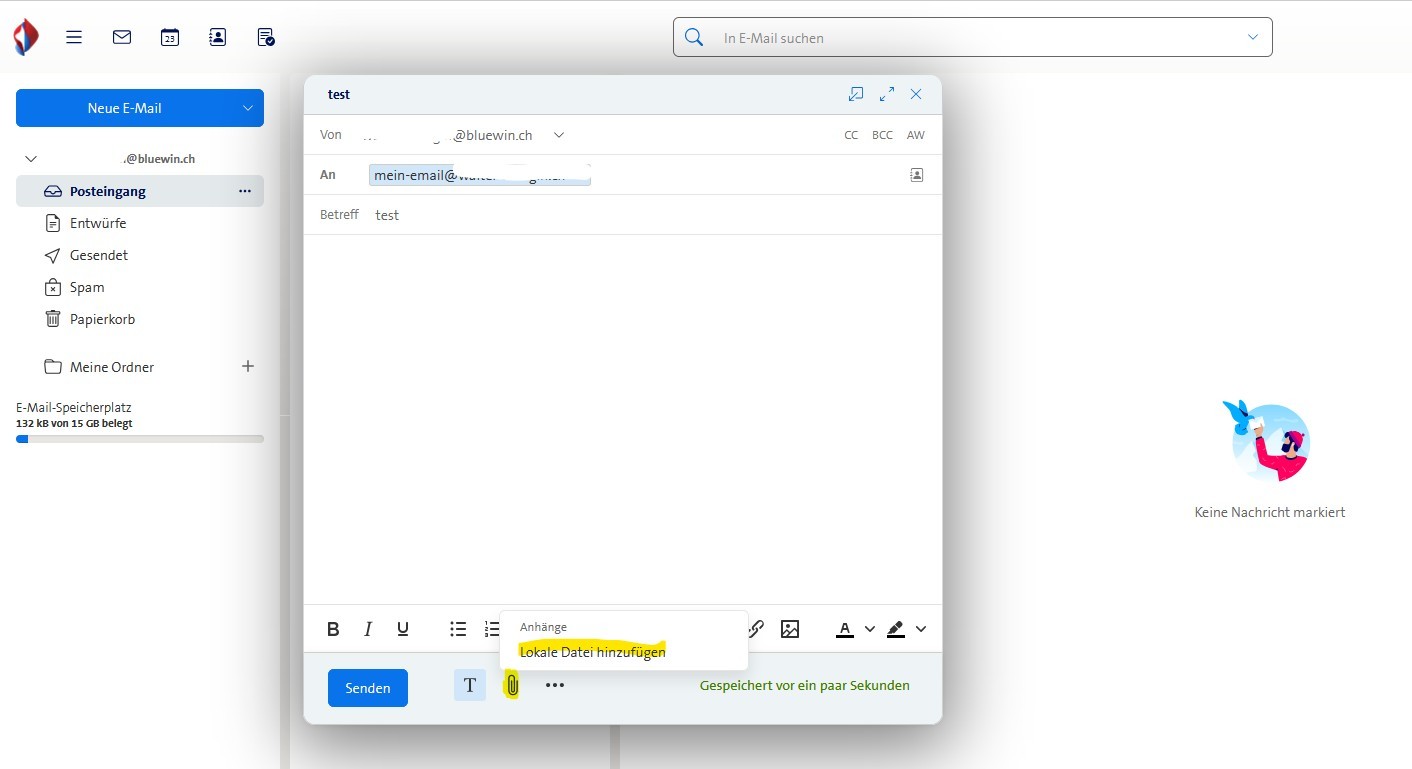
Task: Click the paperclip attachment icon
Action: (511, 686)
